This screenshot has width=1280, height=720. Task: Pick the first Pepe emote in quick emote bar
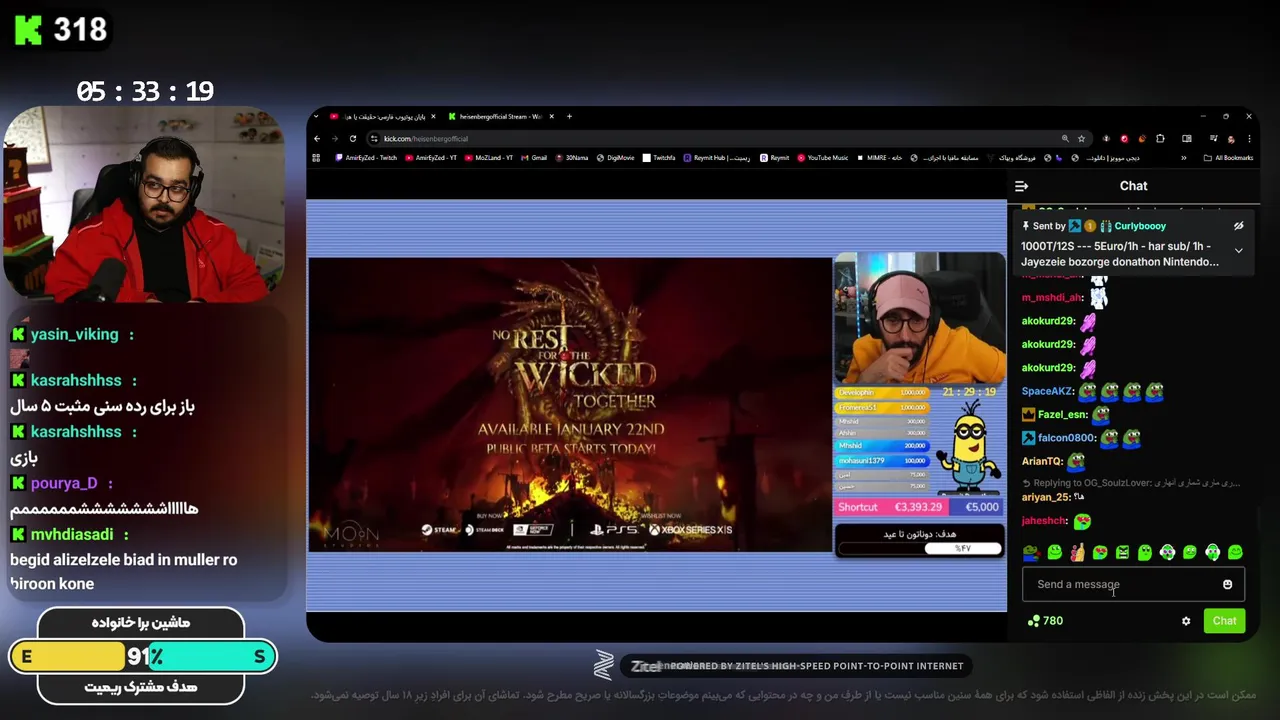pos(1031,552)
